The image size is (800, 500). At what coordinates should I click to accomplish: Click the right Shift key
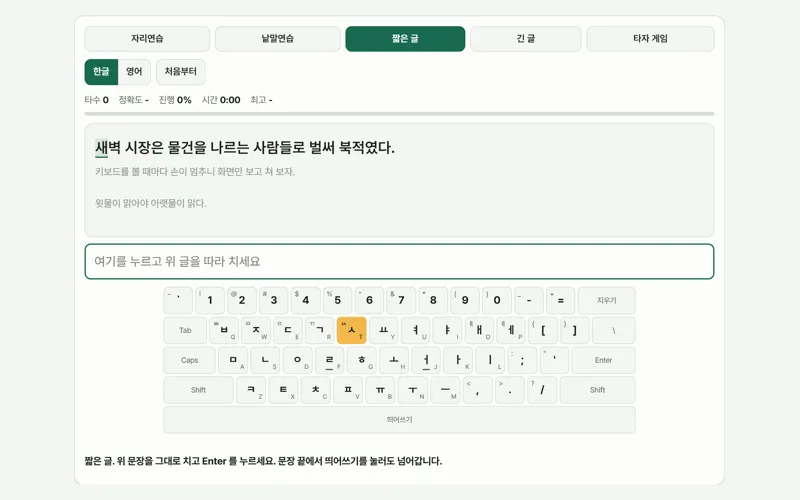[597, 390]
